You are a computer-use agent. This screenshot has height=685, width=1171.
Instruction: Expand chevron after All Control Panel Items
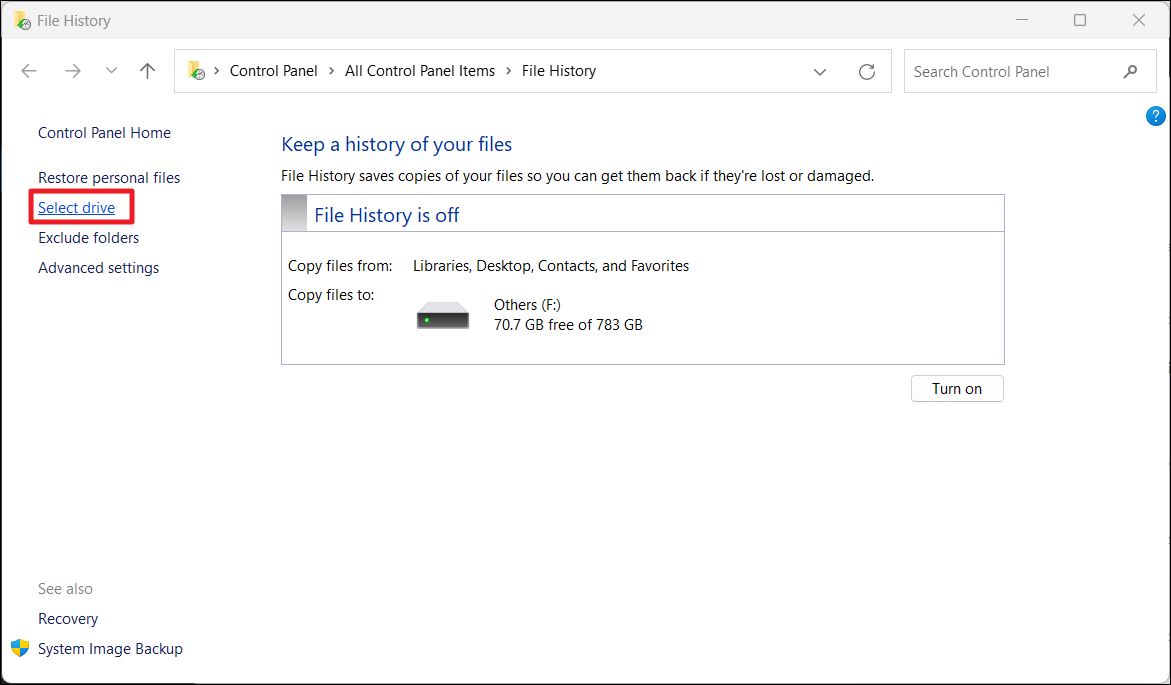coord(508,71)
